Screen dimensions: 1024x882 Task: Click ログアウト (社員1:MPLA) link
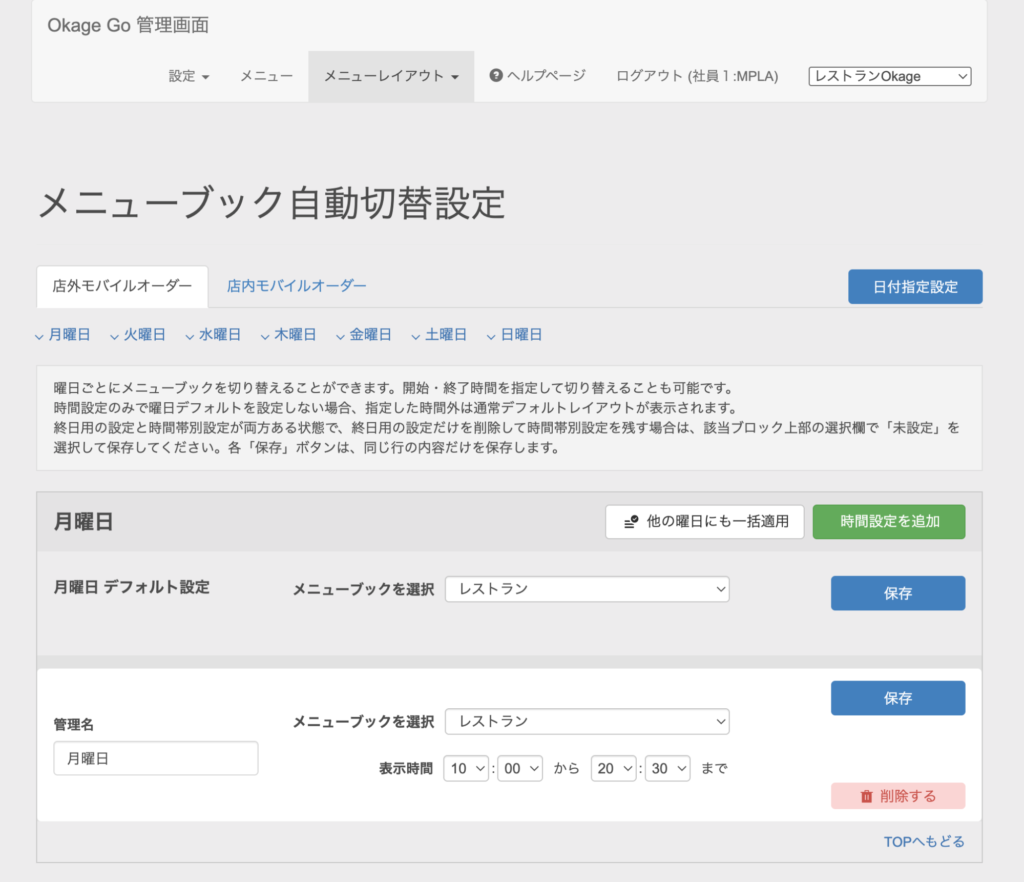[x=697, y=76]
